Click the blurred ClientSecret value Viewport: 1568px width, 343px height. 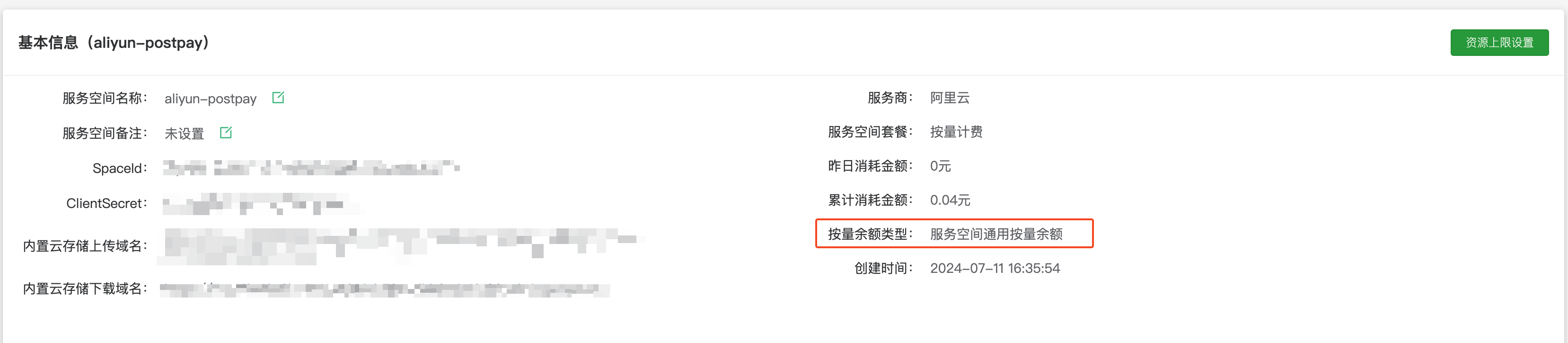pyautogui.click(x=260, y=204)
